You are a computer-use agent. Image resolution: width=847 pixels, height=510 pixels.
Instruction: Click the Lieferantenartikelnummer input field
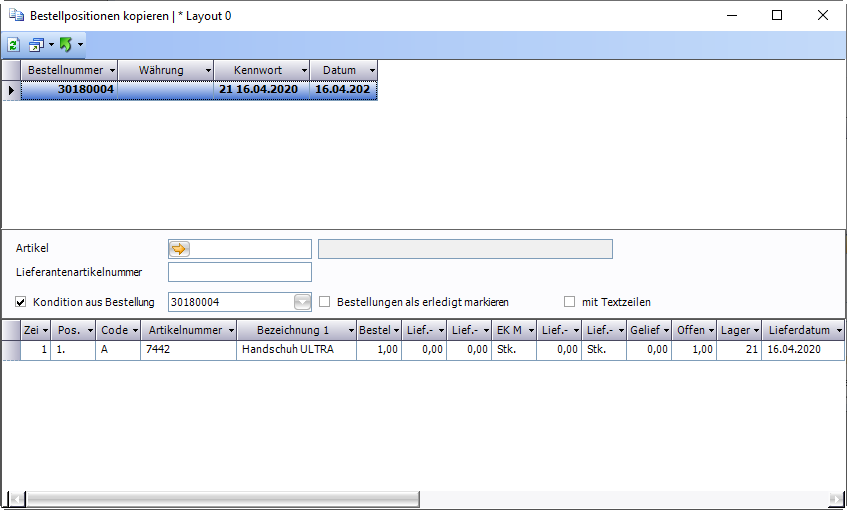pyautogui.click(x=240, y=272)
